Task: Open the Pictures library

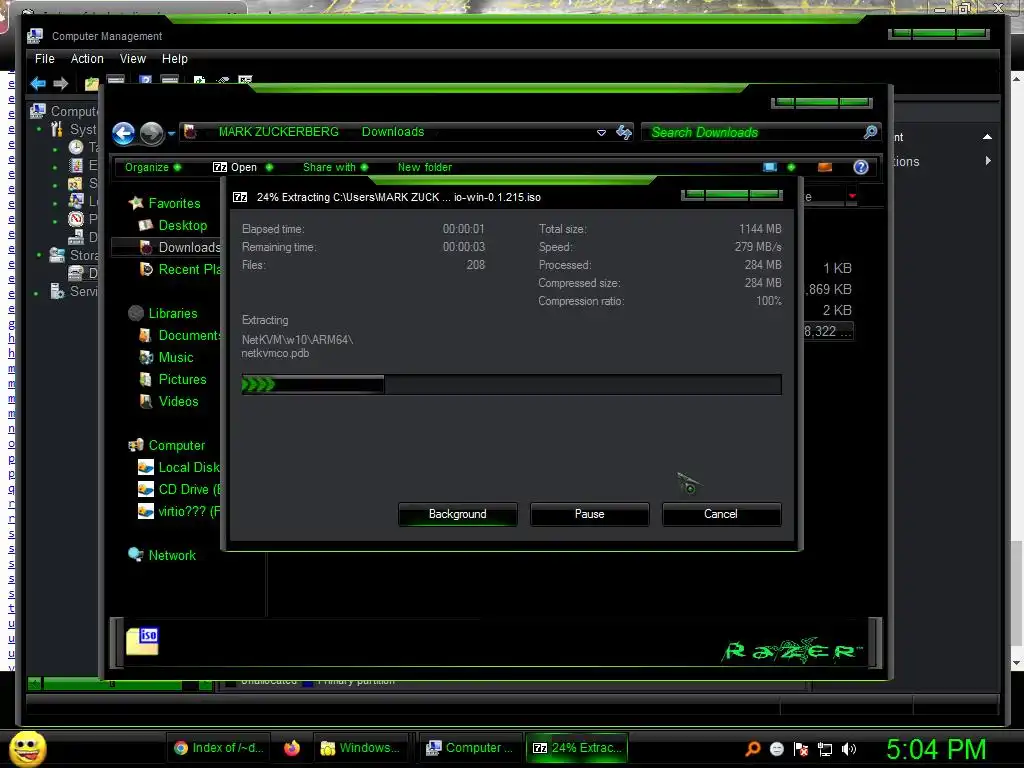Action: pyautogui.click(x=173, y=379)
